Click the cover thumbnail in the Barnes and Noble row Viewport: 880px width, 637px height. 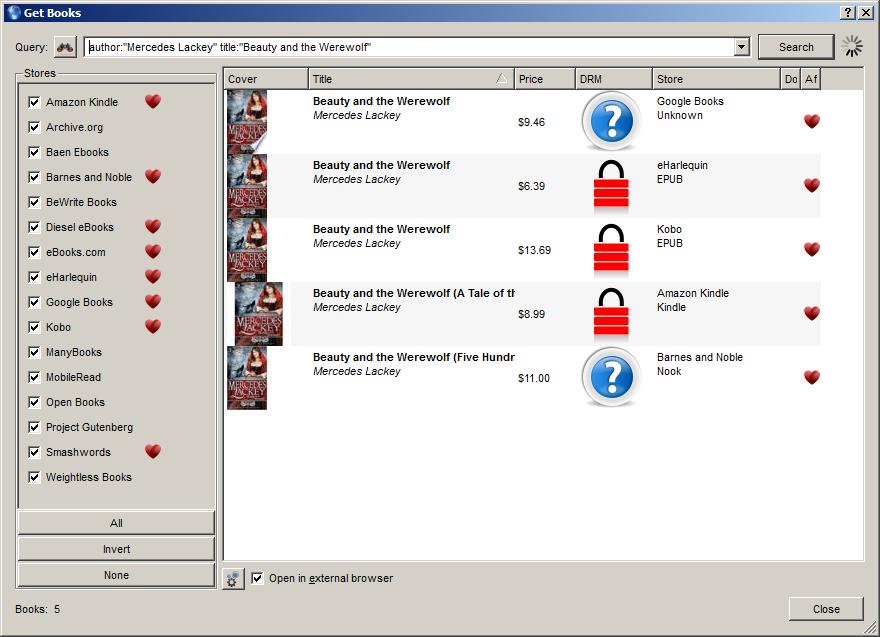pyautogui.click(x=247, y=378)
